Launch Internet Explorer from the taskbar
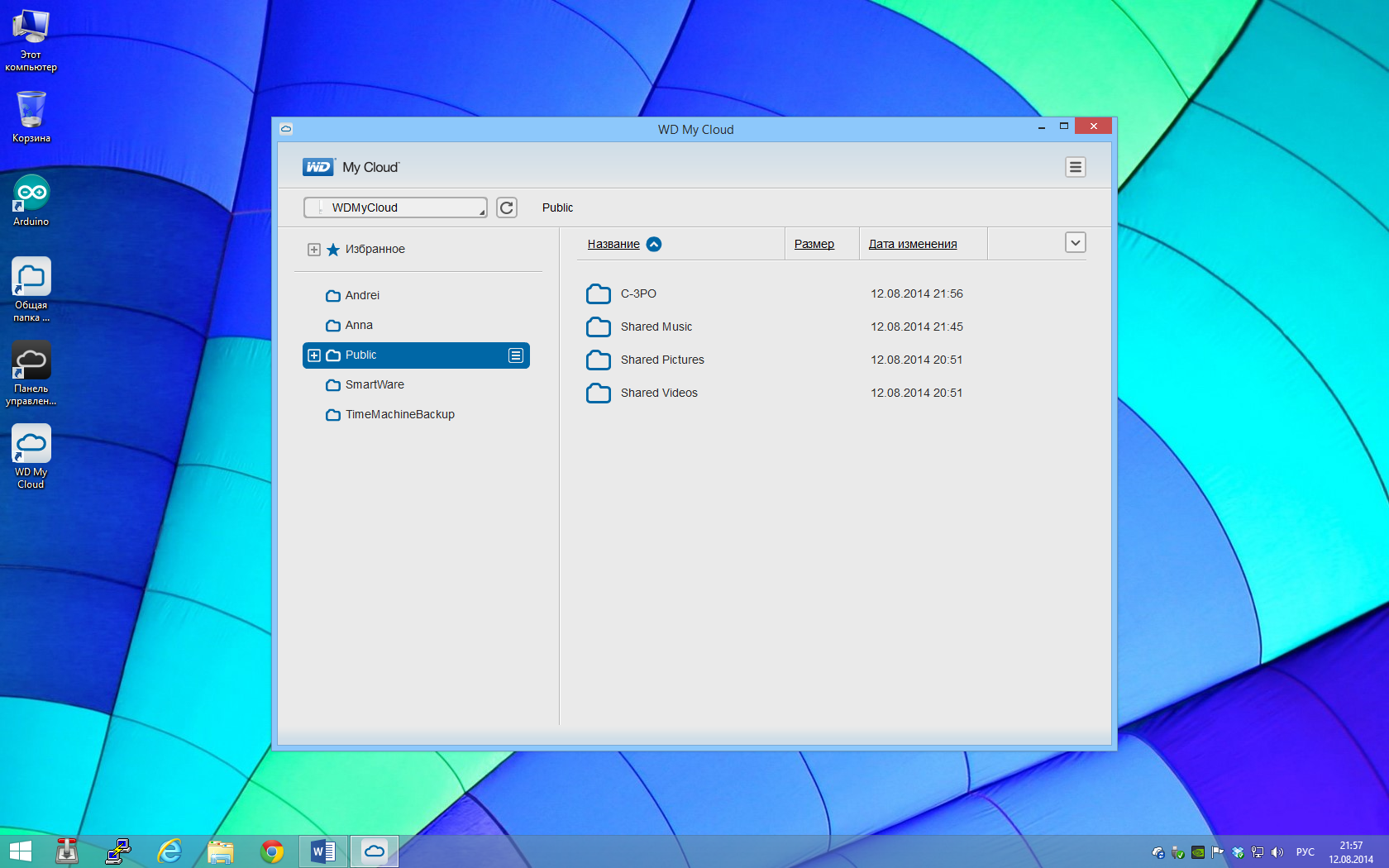 tap(169, 851)
